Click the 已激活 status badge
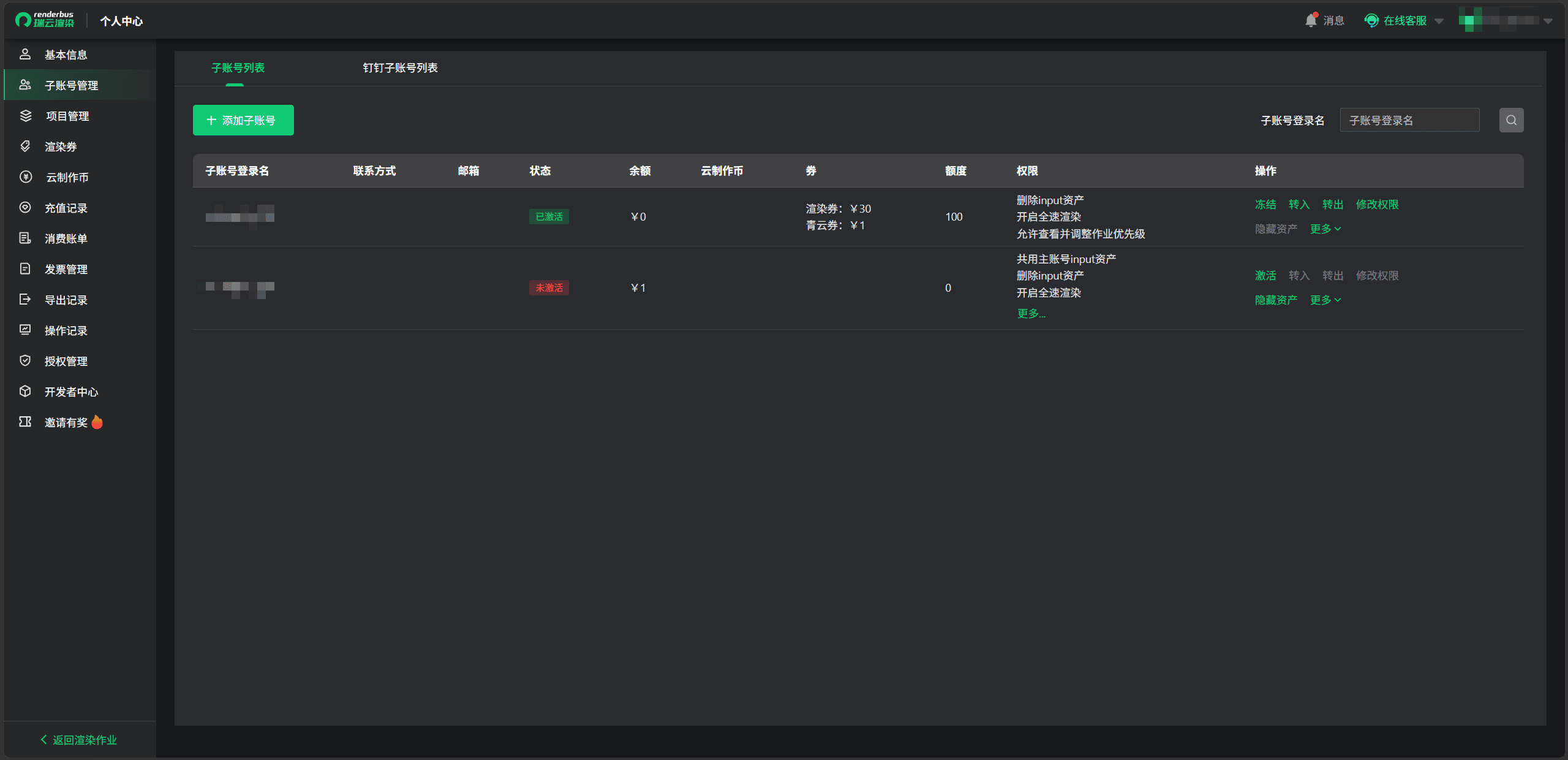This screenshot has height=760, width=1568. coord(549,216)
